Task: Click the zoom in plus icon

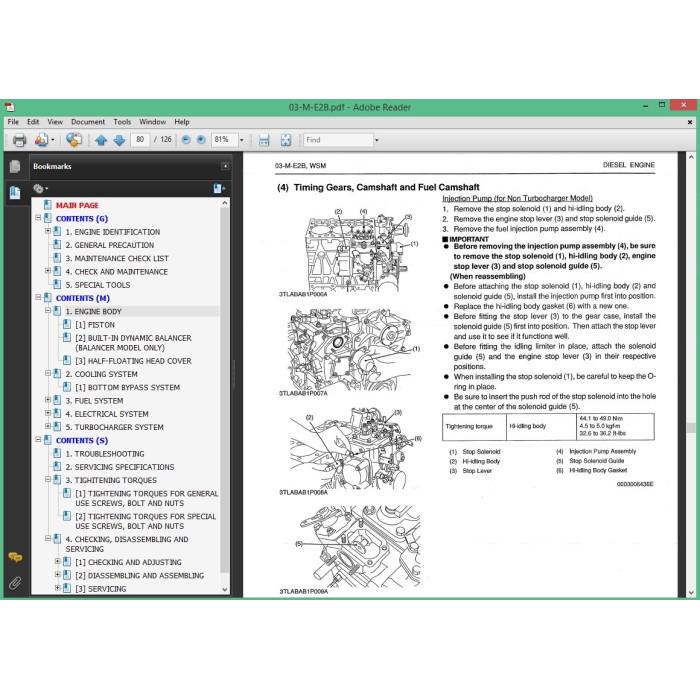Action: click(x=201, y=140)
